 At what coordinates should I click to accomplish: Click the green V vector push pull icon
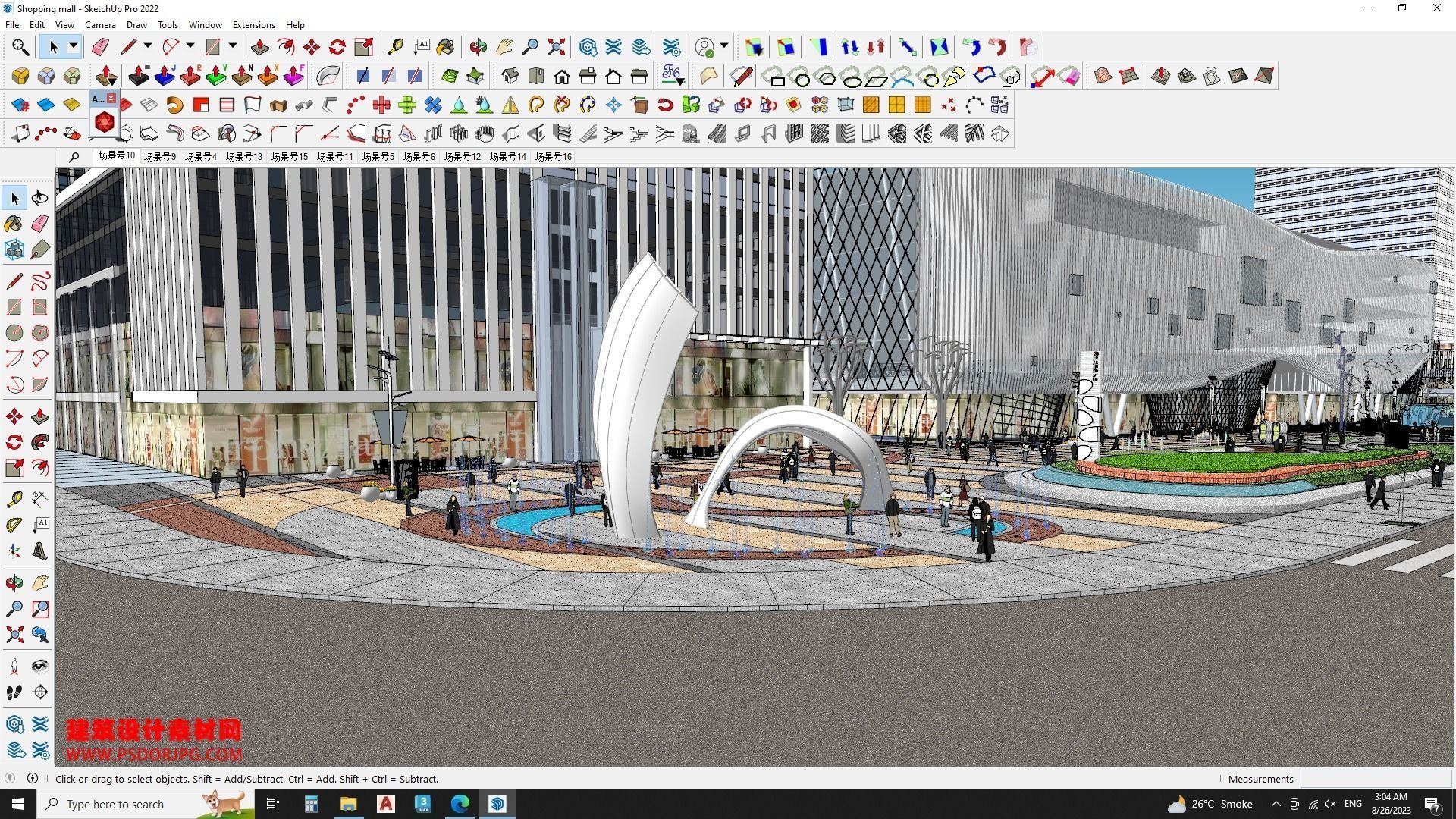[216, 76]
